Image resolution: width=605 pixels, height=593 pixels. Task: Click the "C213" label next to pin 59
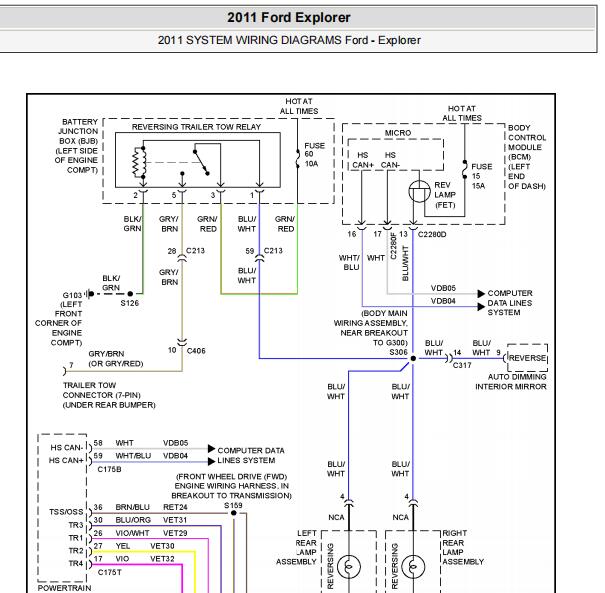[x=273, y=251]
